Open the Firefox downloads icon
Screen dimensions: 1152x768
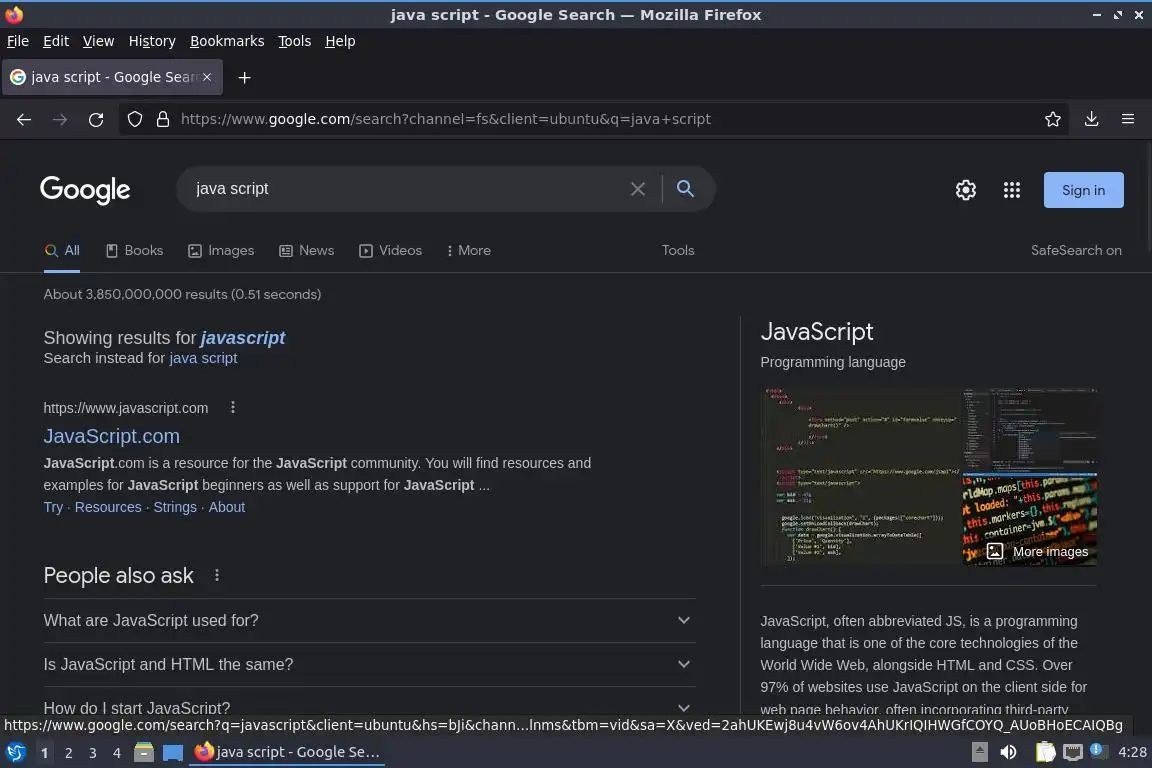pyautogui.click(x=1092, y=119)
